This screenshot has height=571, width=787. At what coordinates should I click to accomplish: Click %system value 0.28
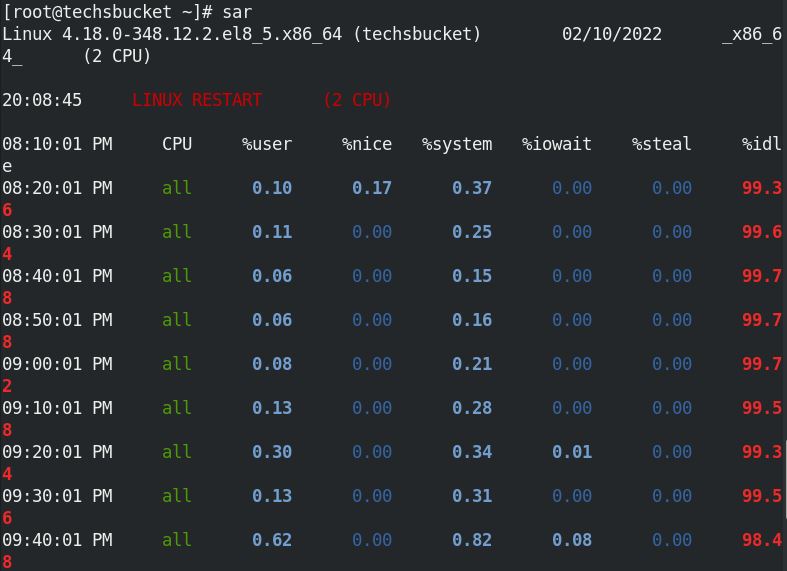pyautogui.click(x=472, y=408)
